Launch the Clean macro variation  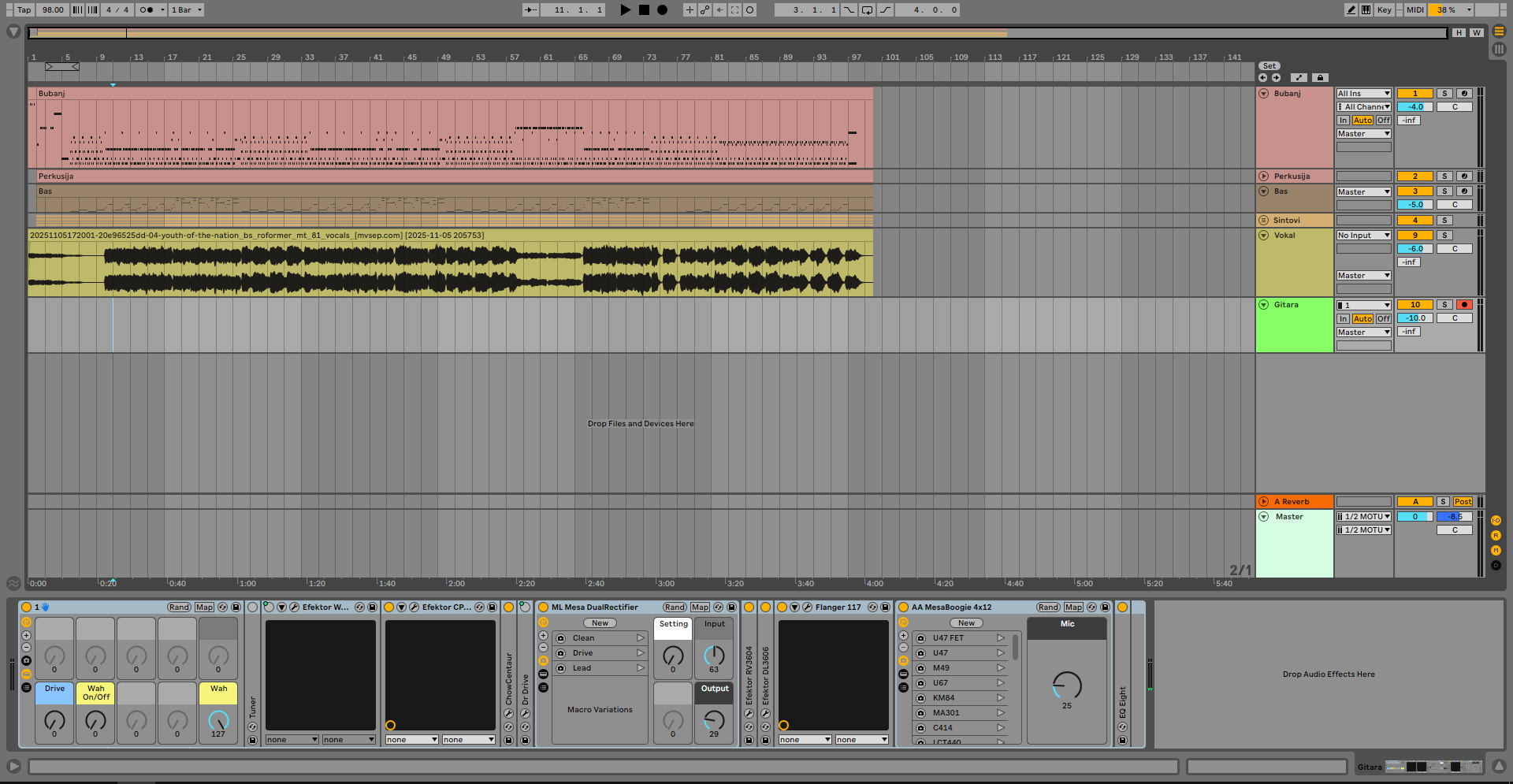(x=641, y=638)
